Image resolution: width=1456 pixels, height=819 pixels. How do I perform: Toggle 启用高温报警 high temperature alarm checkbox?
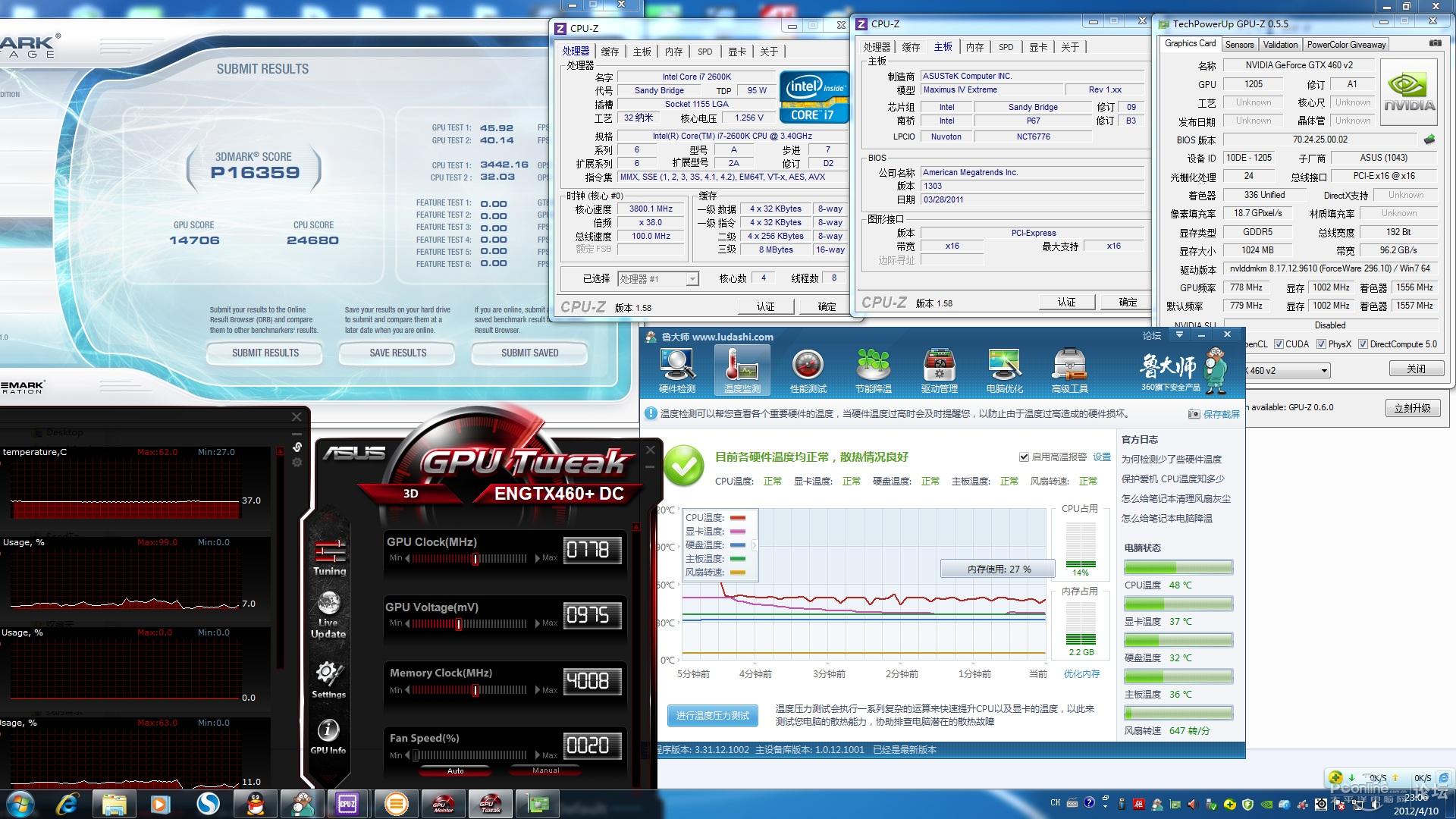(x=1024, y=457)
